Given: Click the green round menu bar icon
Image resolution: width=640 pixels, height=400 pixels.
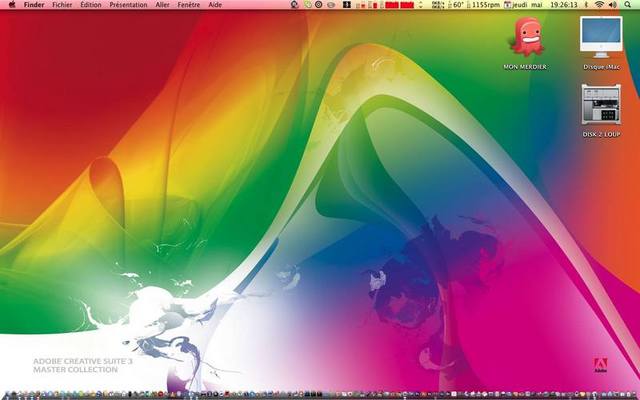Looking at the screenshot, I should 308,5.
